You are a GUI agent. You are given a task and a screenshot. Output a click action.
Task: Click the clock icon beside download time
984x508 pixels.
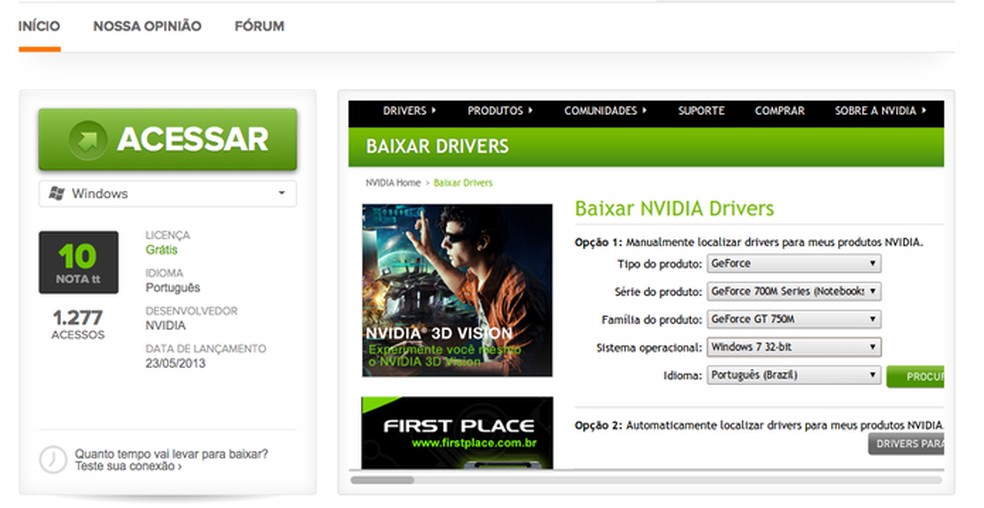53,460
